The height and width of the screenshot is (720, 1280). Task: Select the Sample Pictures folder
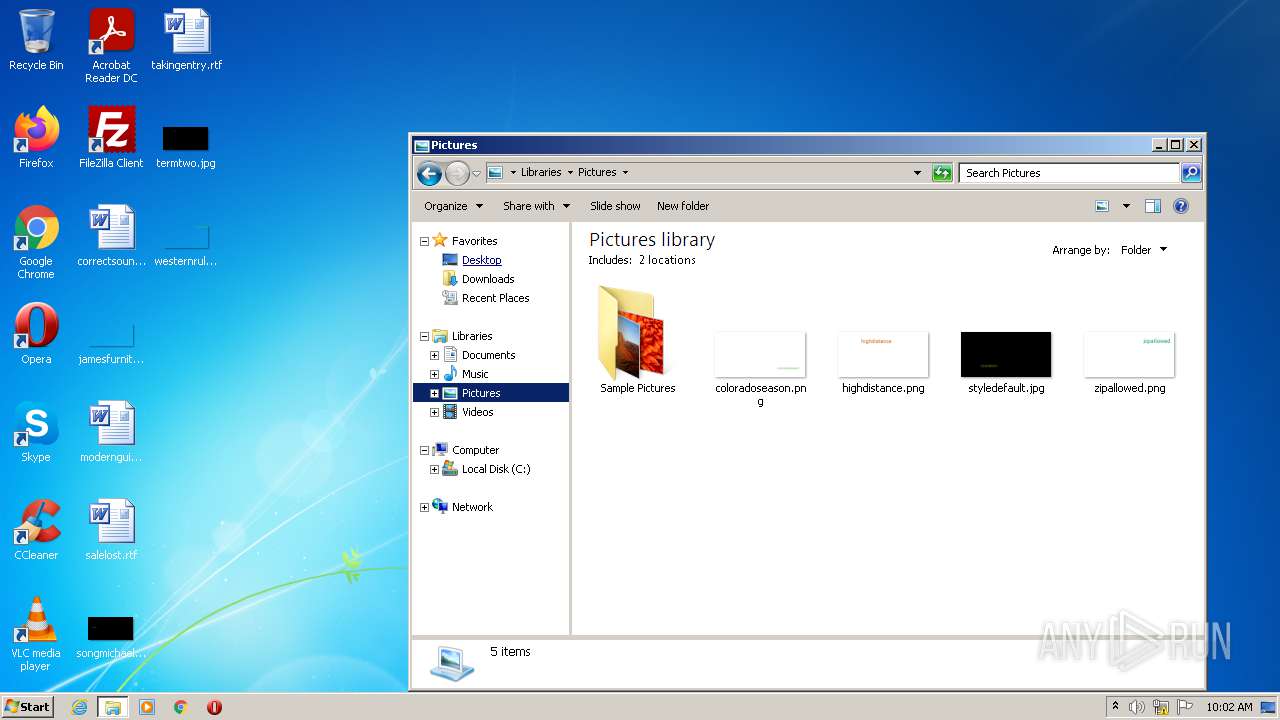click(x=638, y=340)
